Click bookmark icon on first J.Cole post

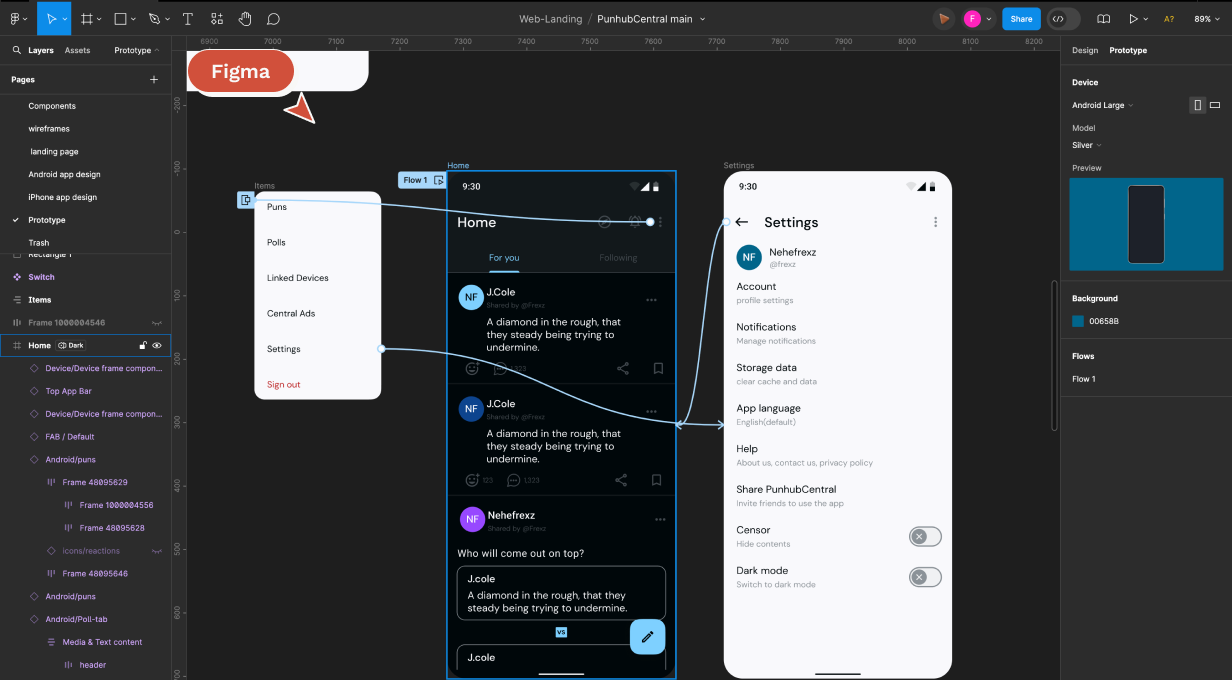tap(658, 368)
